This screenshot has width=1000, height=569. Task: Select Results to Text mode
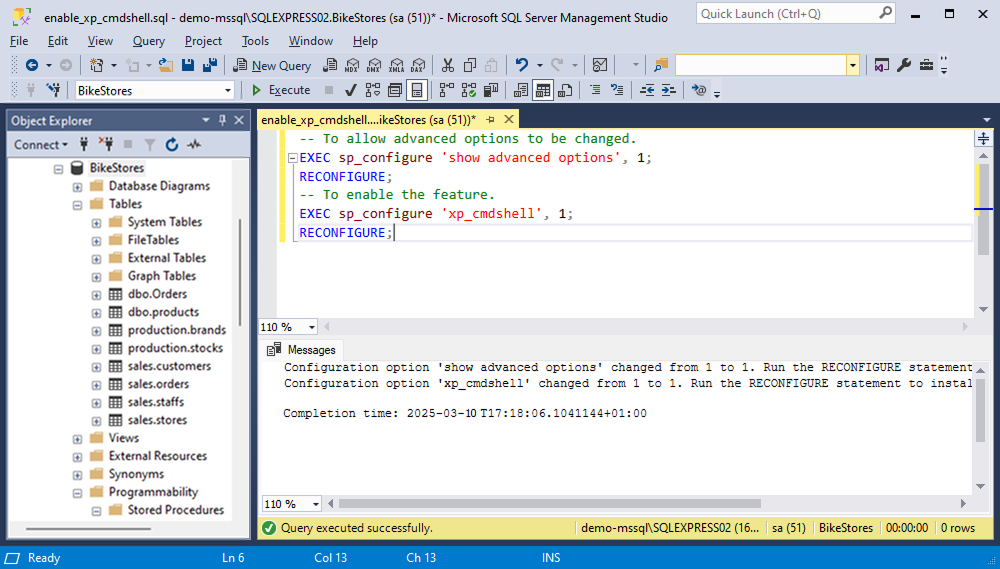pos(520,90)
